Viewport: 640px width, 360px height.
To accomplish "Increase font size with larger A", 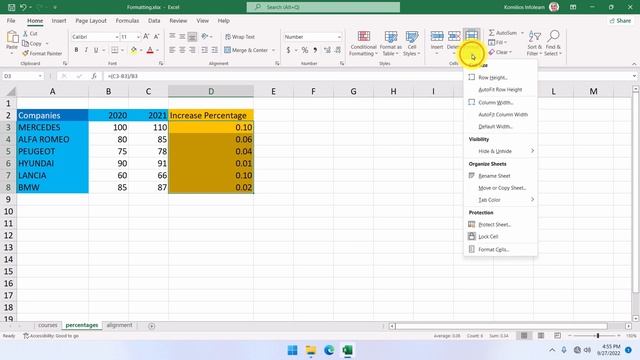I will click(x=146, y=37).
